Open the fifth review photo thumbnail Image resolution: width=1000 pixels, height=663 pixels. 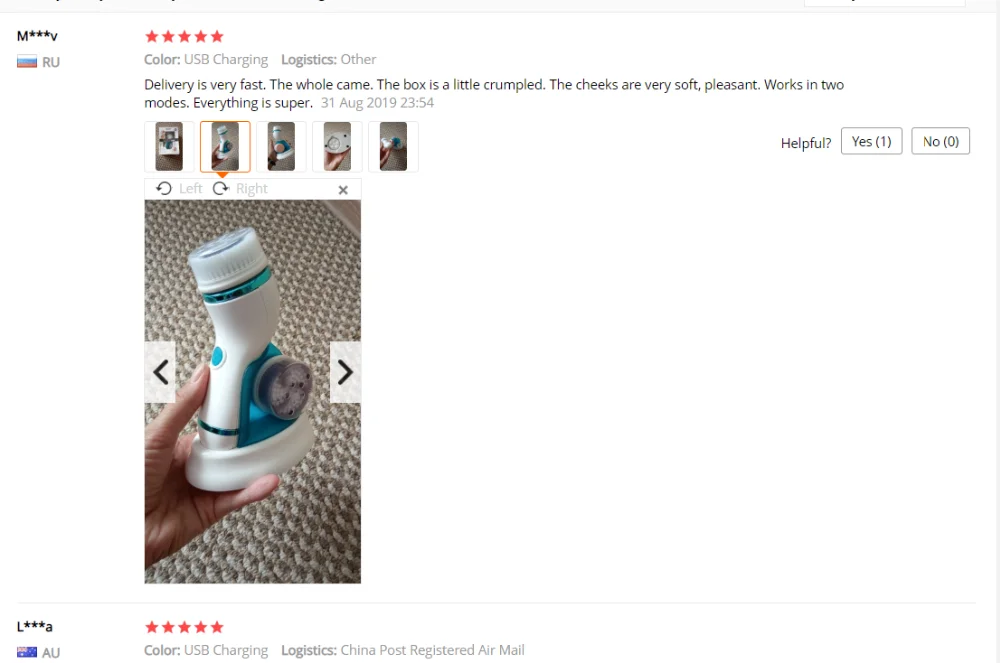393,147
